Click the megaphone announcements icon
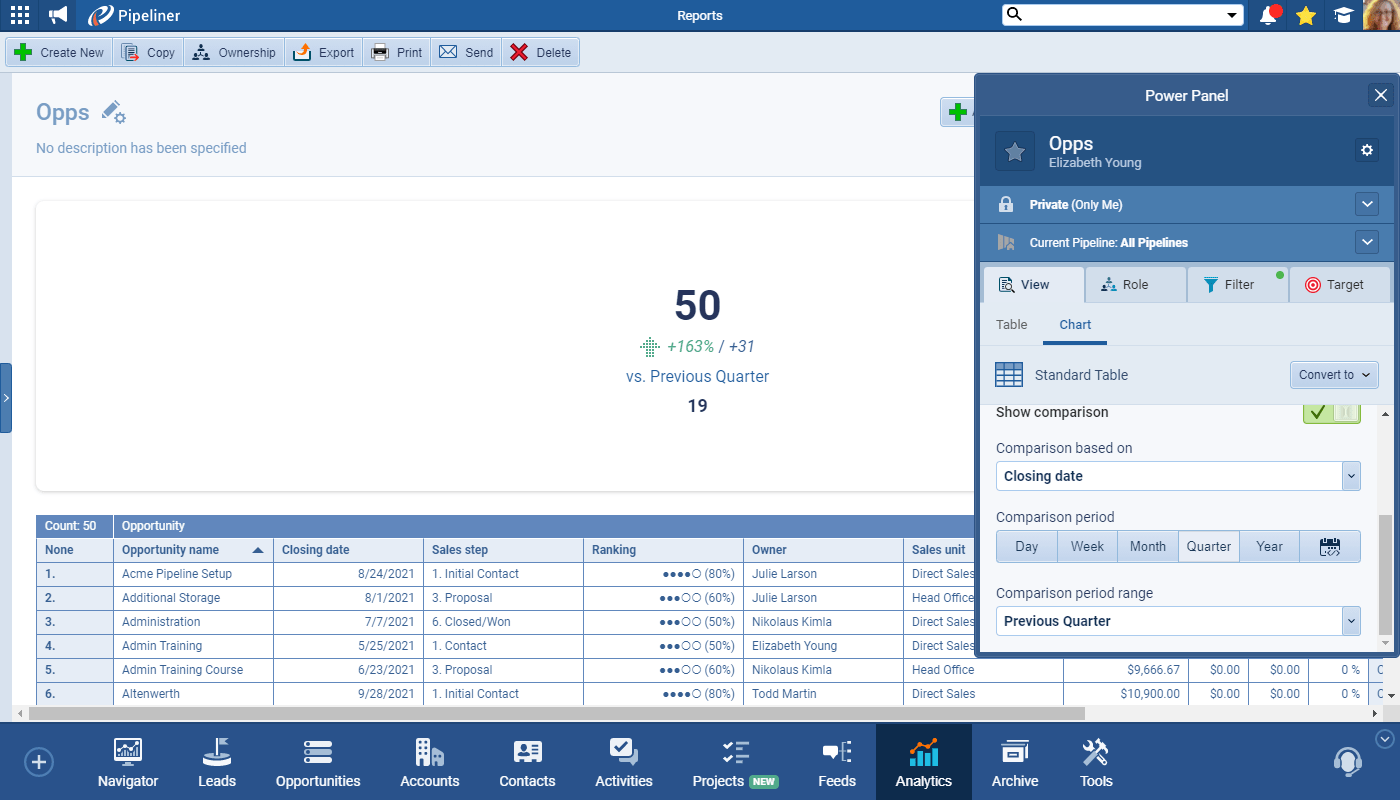 click(x=56, y=15)
